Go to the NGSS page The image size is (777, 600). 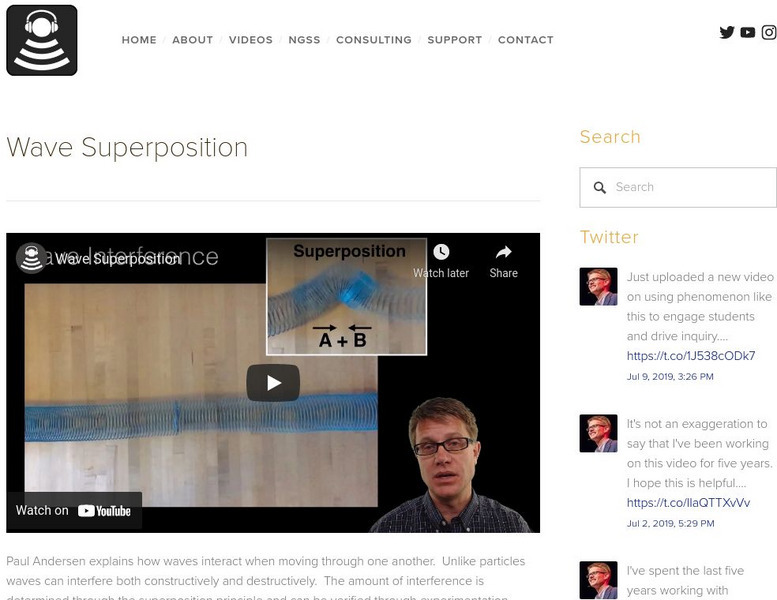304,40
